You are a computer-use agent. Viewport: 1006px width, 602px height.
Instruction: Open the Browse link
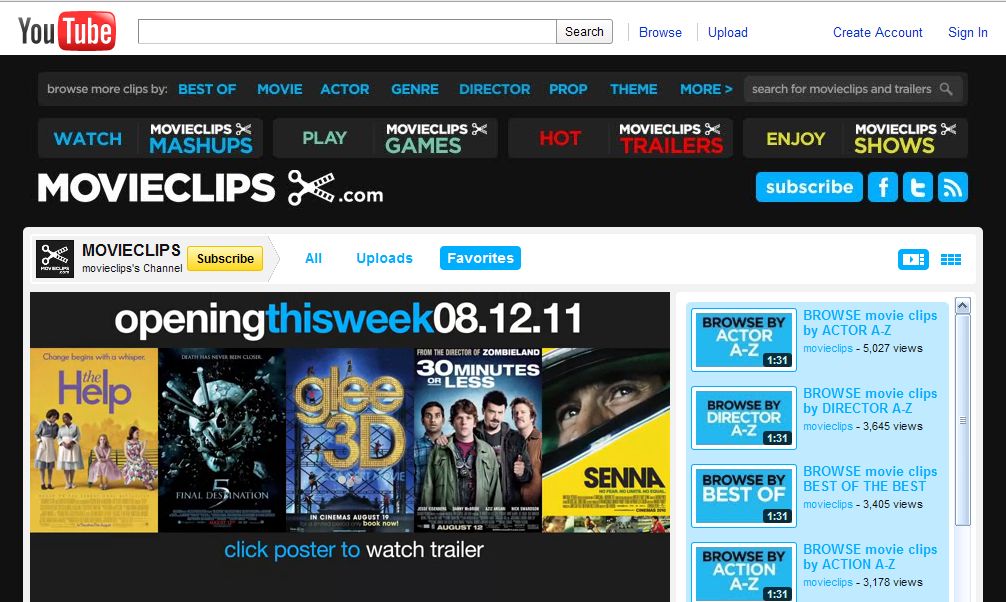[x=660, y=32]
